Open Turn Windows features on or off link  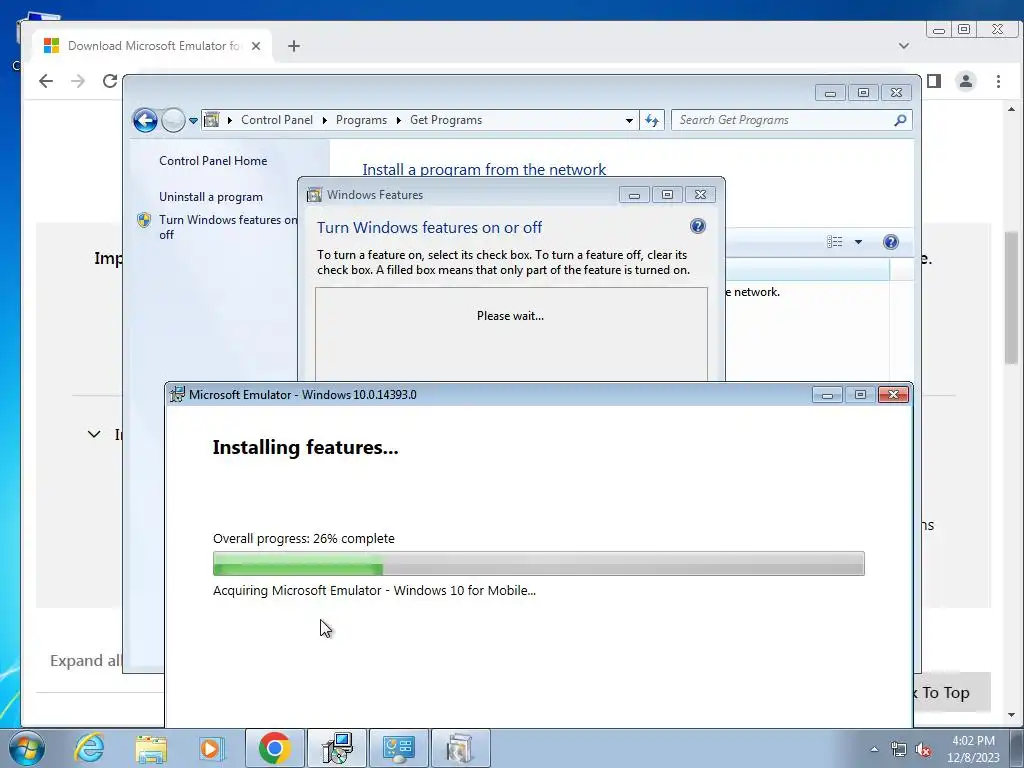[x=228, y=227]
